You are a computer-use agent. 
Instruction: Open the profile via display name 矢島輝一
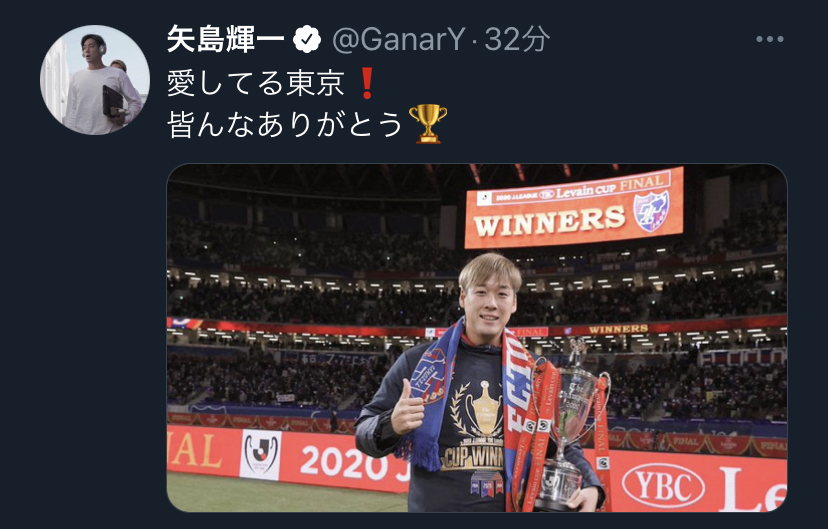[226, 40]
